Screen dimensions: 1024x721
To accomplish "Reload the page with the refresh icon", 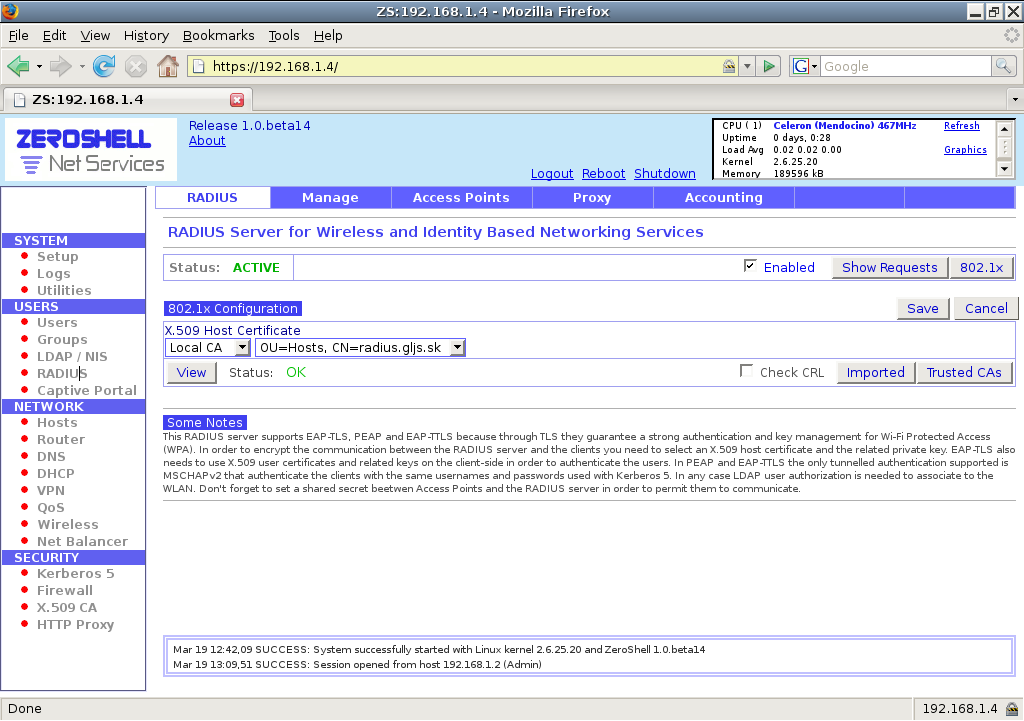I will point(104,66).
